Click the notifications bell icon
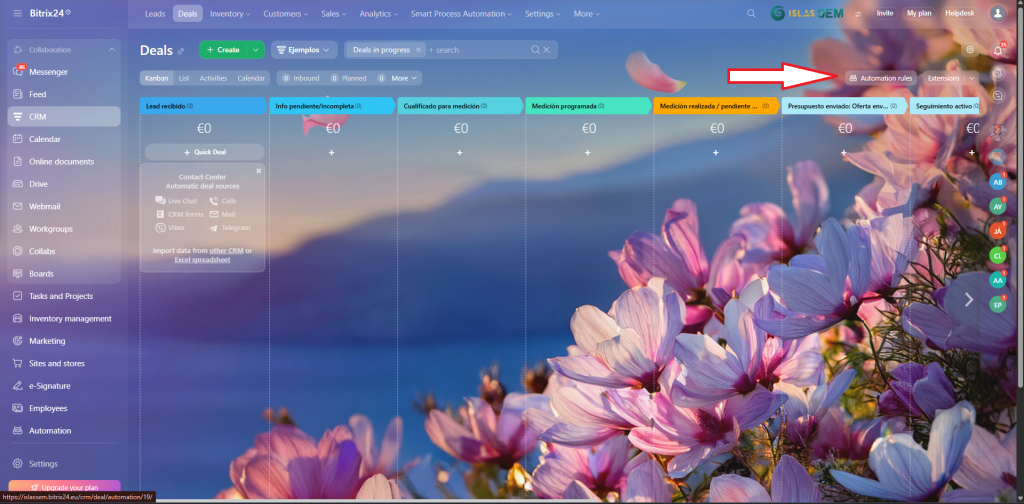Viewport: 1024px width, 504px height. point(999,50)
